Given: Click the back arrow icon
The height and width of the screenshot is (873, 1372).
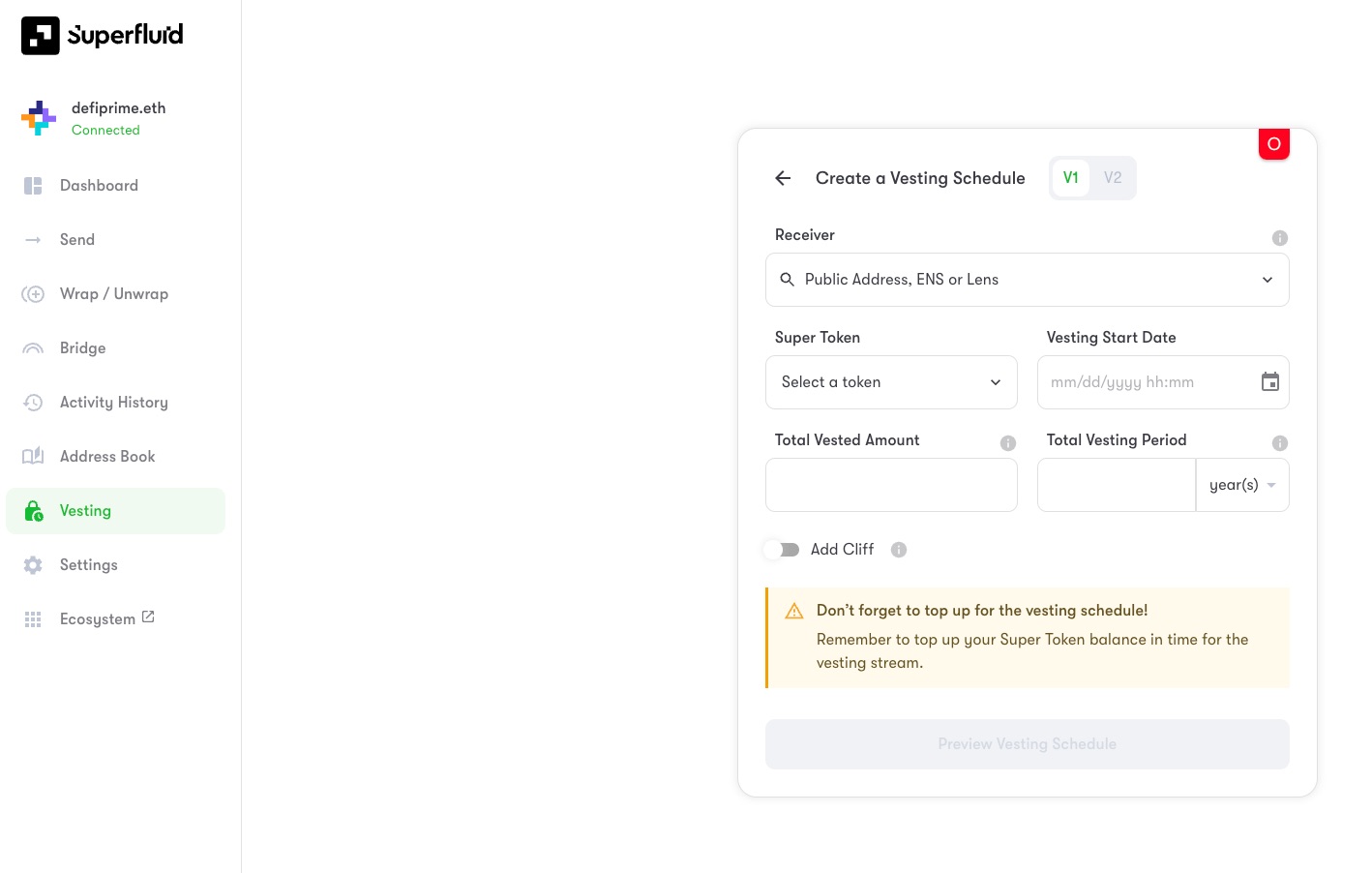Looking at the screenshot, I should coord(783,178).
